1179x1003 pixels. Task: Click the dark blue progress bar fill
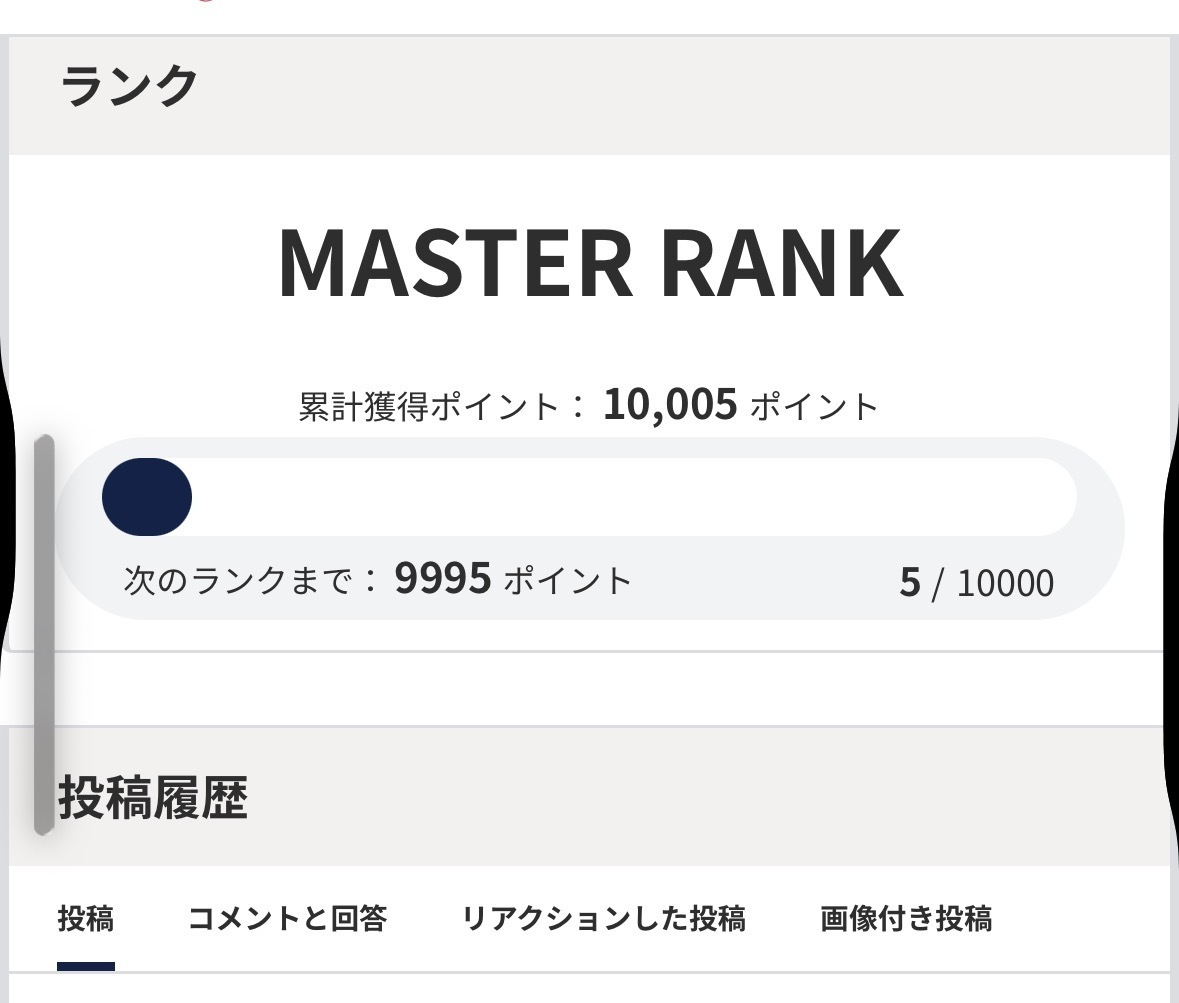point(147,497)
